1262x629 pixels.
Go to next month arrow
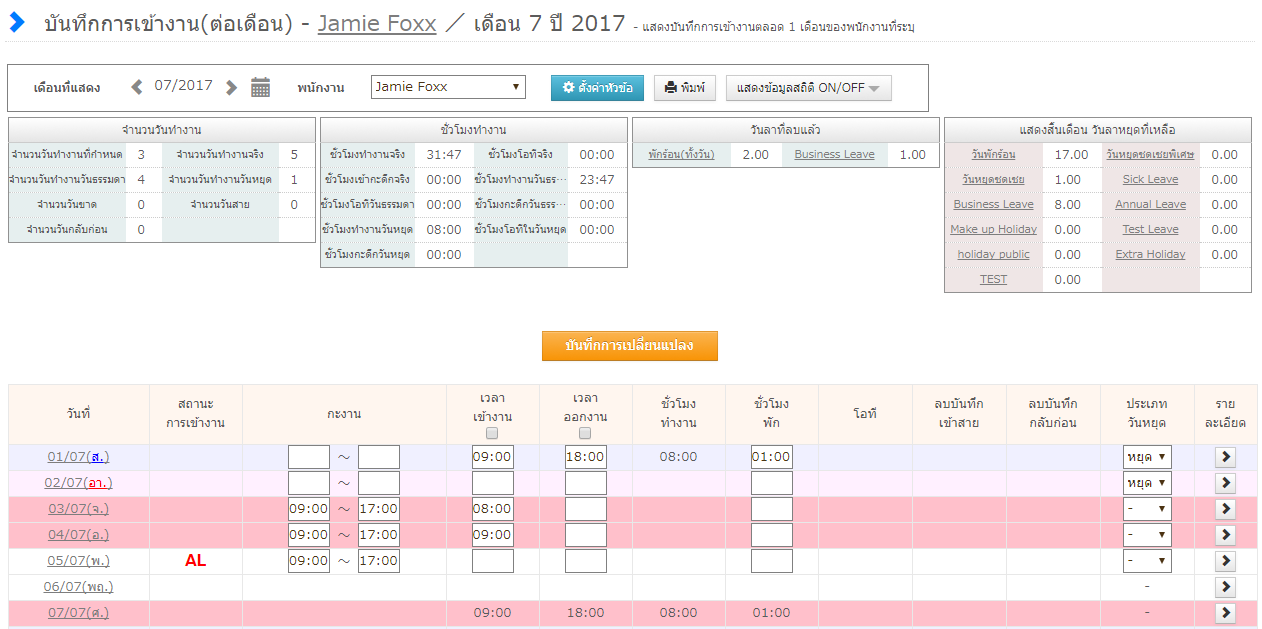pos(231,87)
